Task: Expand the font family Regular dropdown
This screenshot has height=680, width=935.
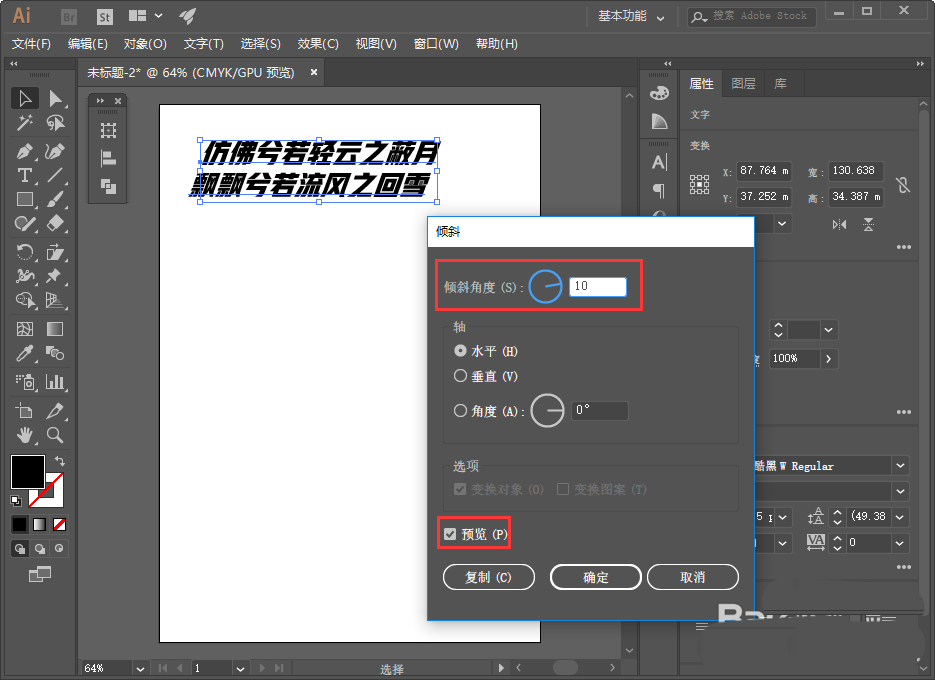Action: click(x=900, y=465)
